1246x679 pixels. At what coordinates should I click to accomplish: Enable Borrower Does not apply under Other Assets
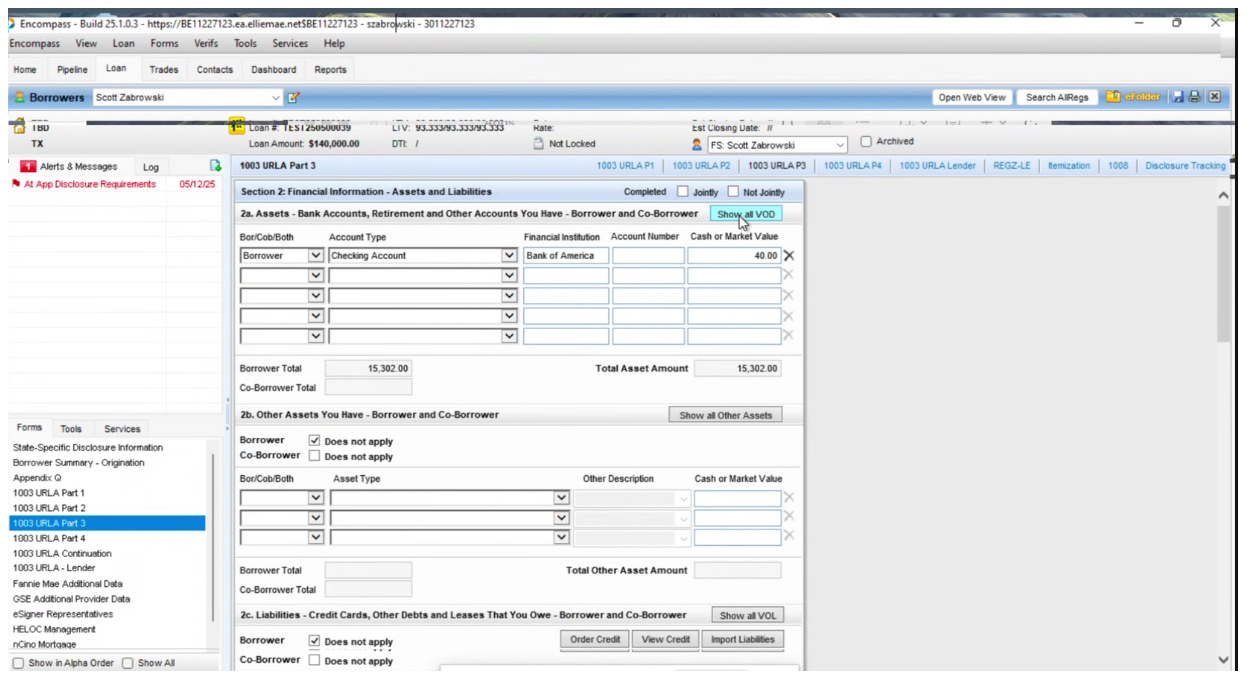pyautogui.click(x=314, y=440)
